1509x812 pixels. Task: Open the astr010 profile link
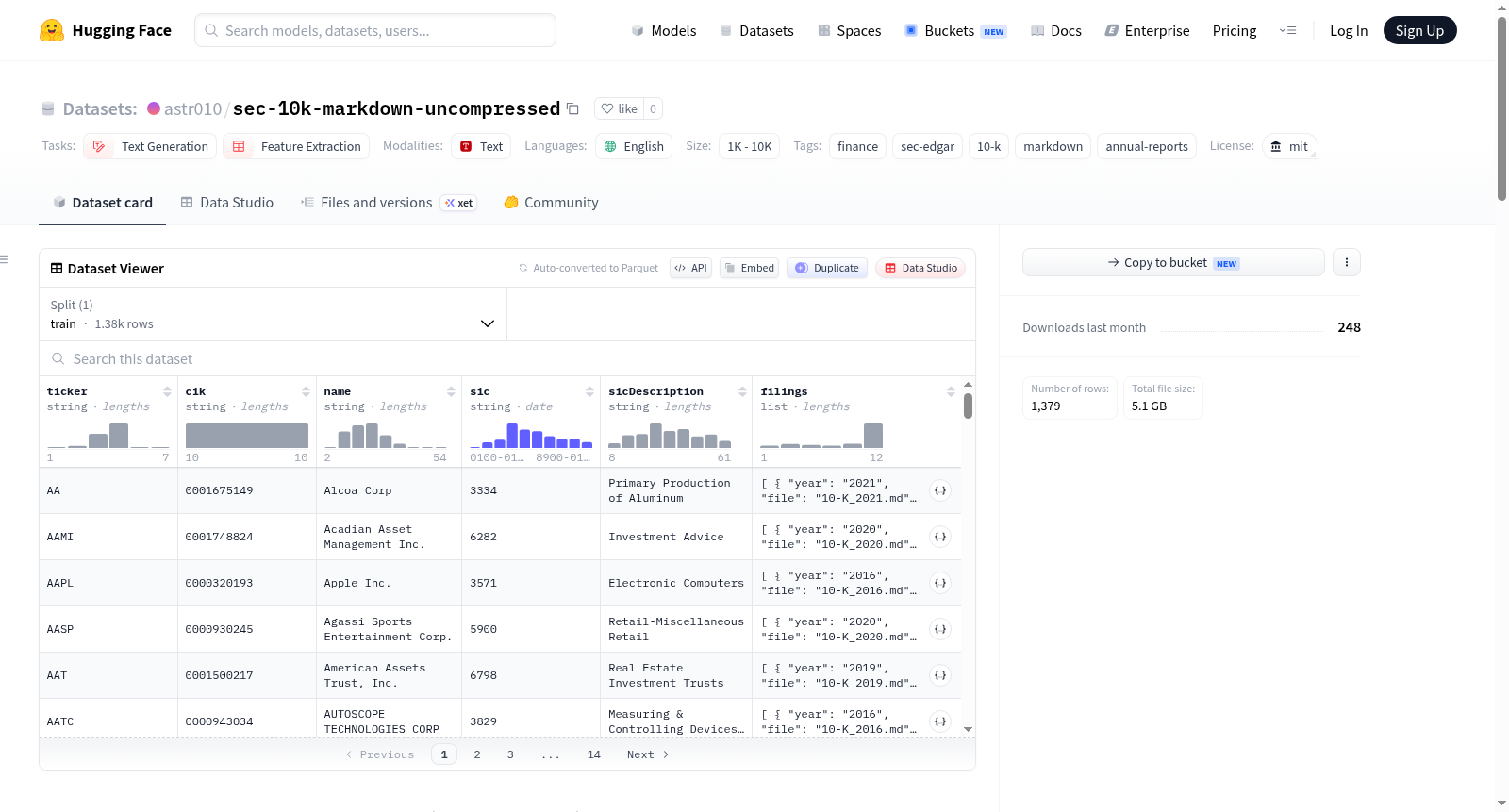pyautogui.click(x=192, y=108)
